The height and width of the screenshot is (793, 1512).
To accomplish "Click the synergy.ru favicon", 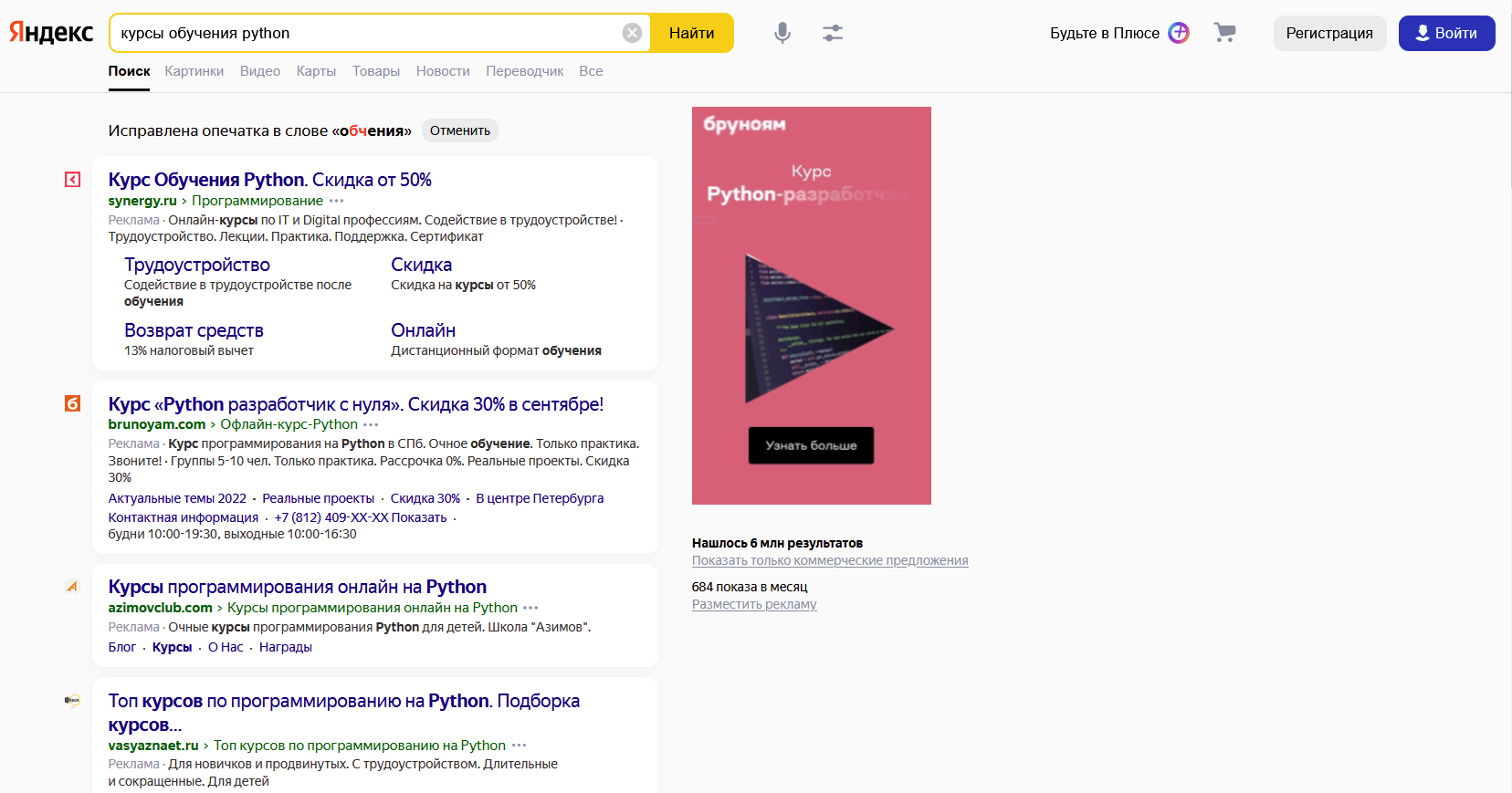I will (x=72, y=180).
